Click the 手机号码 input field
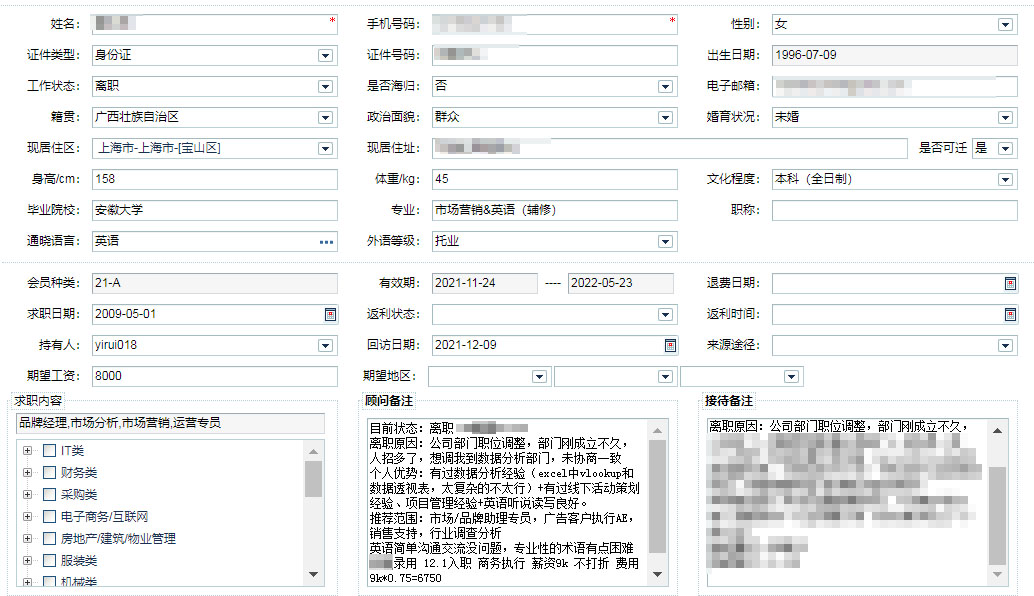Screen dimensions: 1034x596 (x=555, y=24)
